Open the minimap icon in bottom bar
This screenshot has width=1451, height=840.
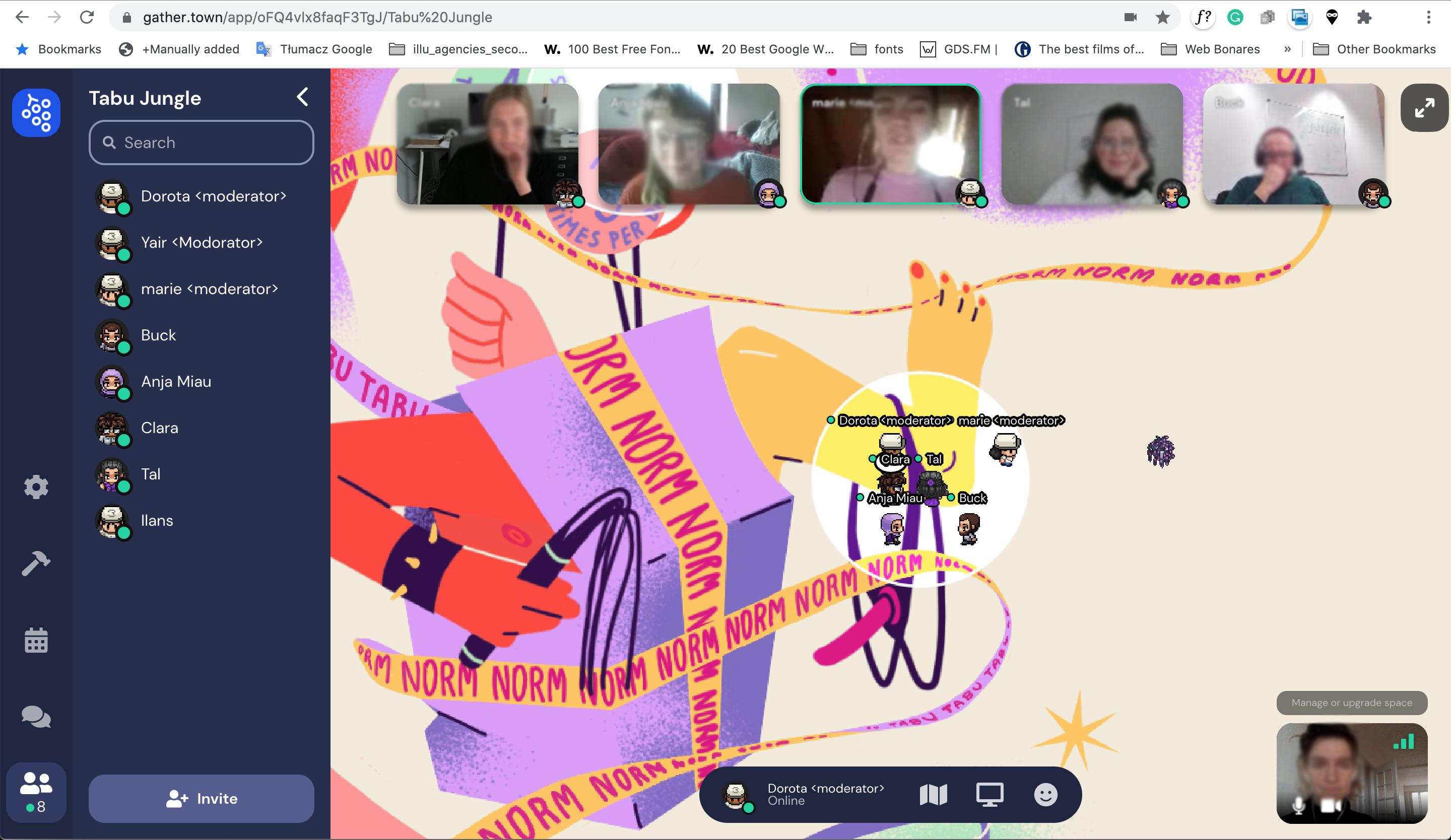pyautogui.click(x=934, y=795)
